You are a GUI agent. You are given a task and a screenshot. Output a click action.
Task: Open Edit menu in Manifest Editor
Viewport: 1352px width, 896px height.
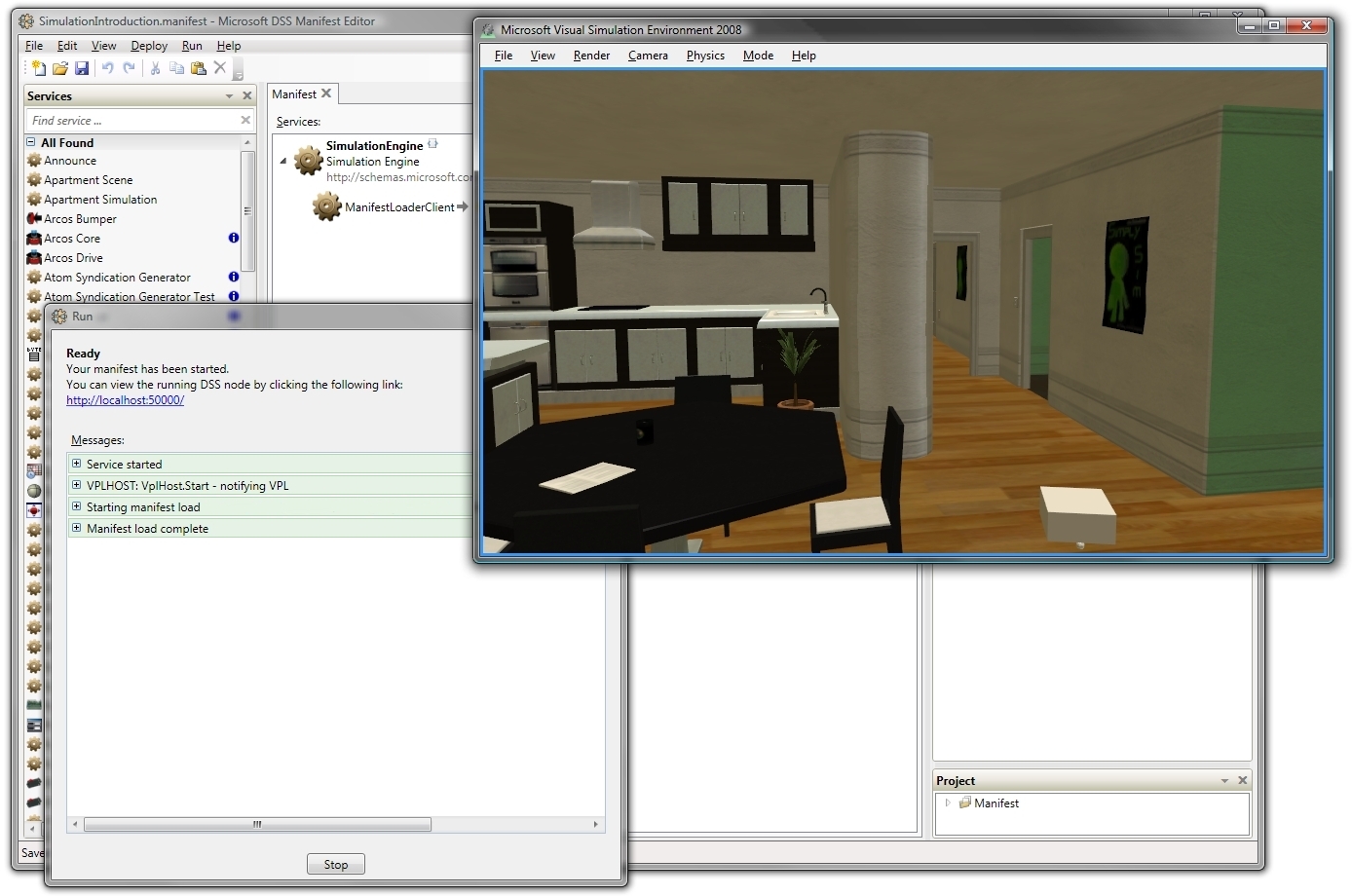[67, 46]
